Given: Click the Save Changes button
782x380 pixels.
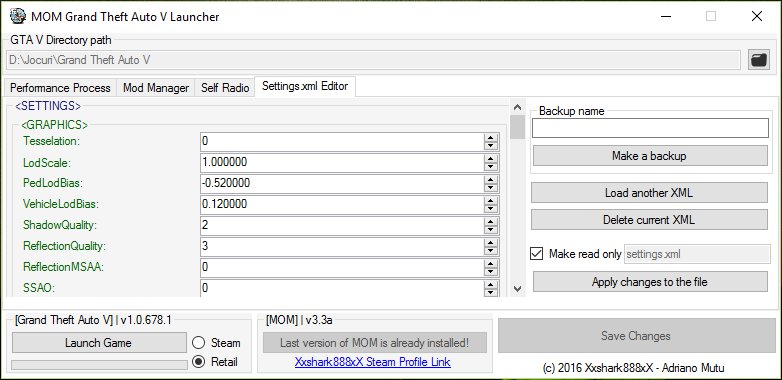Looking at the screenshot, I should 636,336.
